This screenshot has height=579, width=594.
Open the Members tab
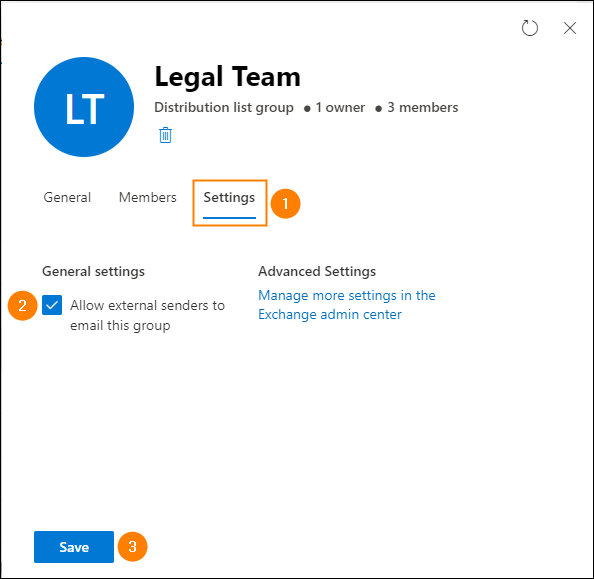coord(147,197)
